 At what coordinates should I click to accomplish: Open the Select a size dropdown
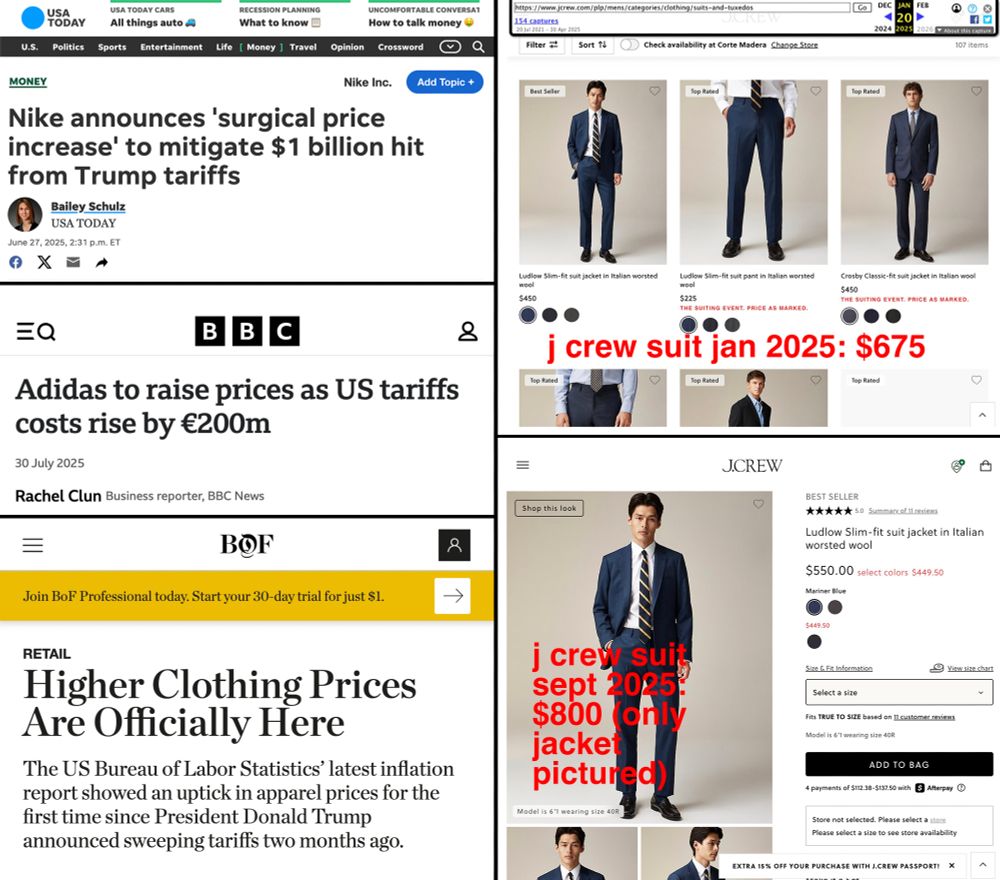tap(899, 692)
